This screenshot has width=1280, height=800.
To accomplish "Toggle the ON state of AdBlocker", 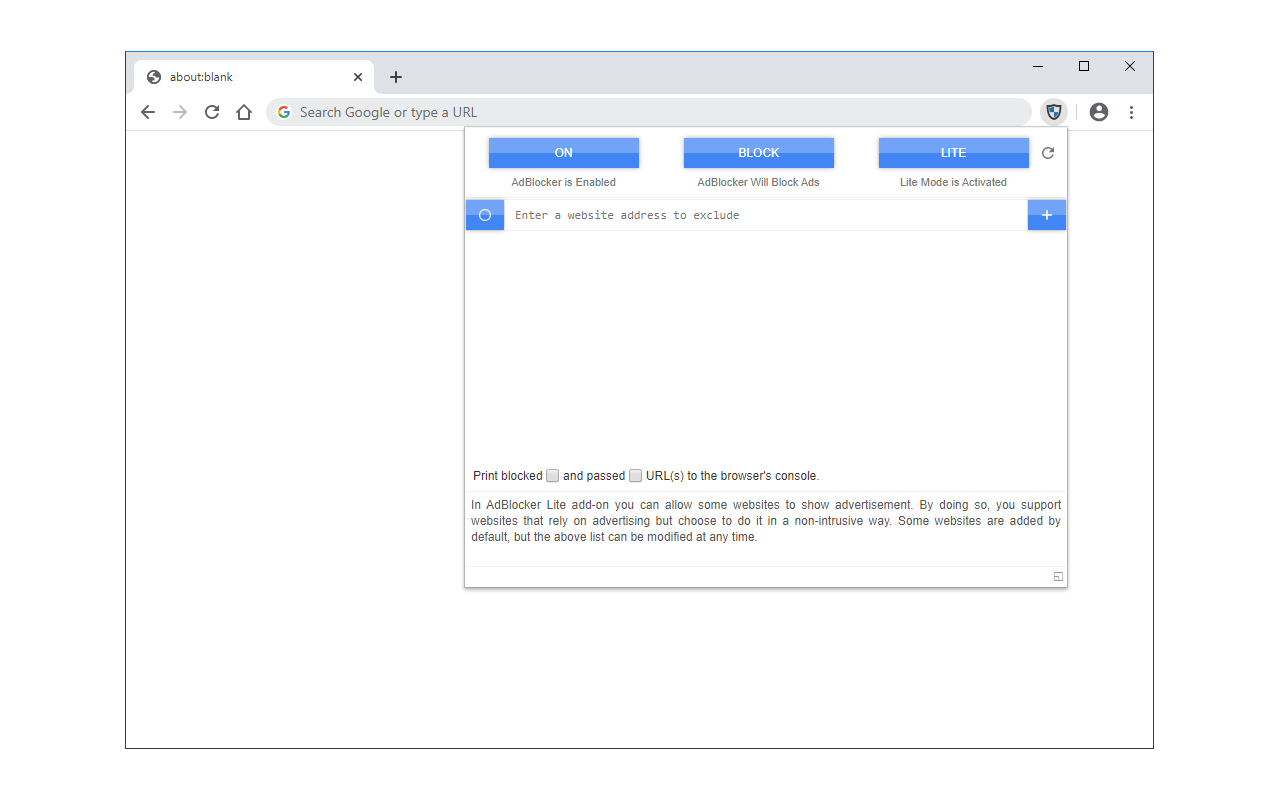I will coord(563,152).
